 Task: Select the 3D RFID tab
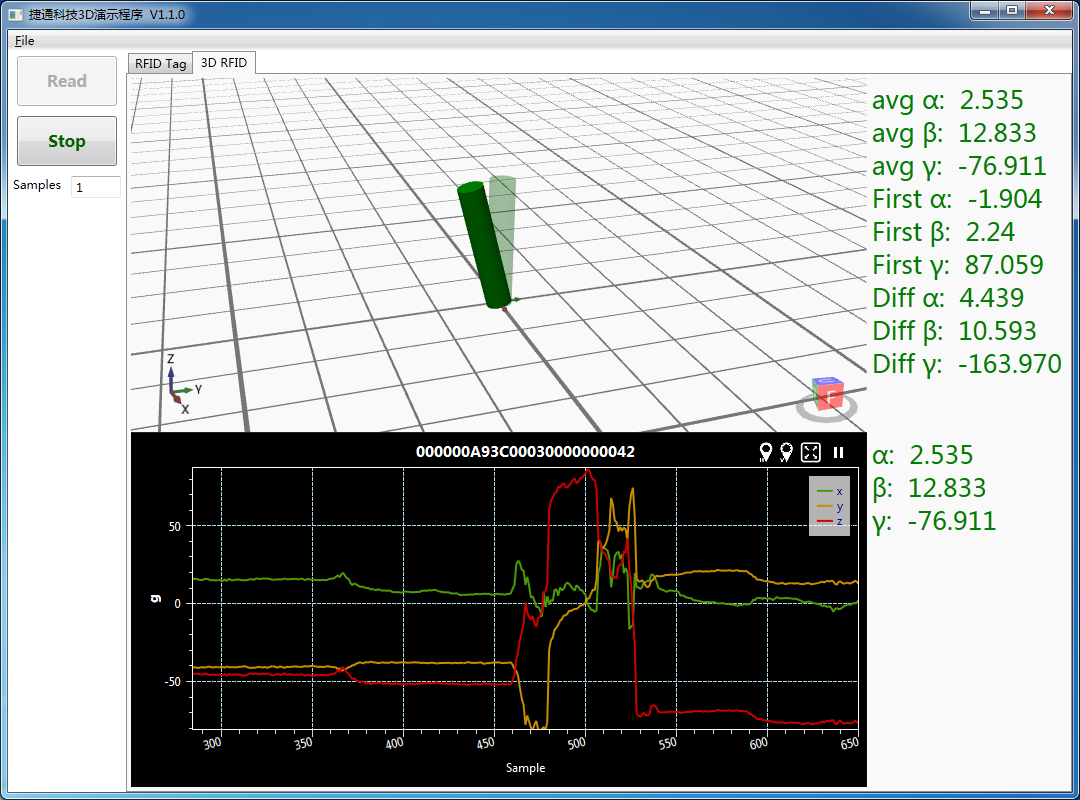pyautogui.click(x=224, y=62)
